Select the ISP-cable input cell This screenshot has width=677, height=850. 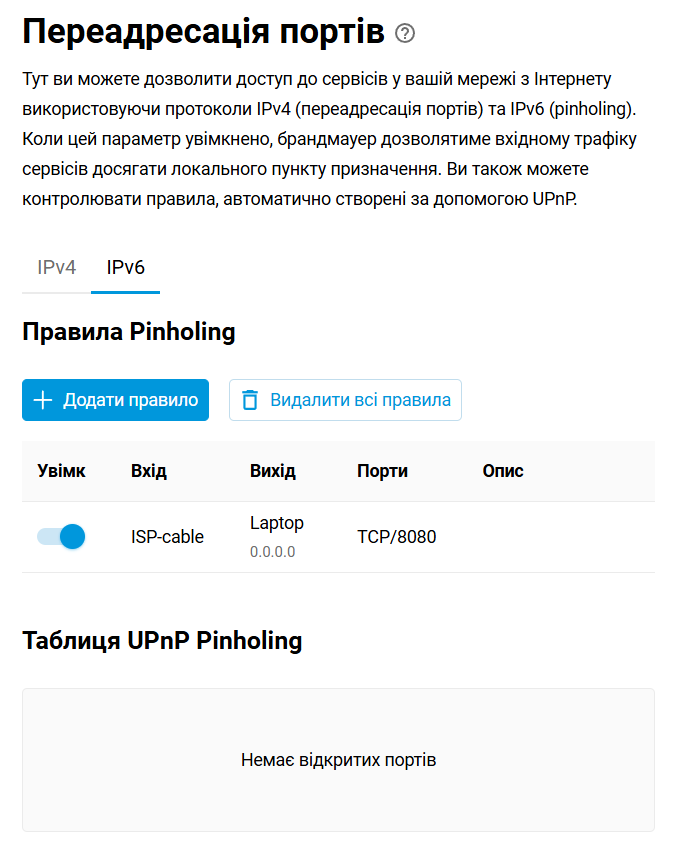click(x=167, y=537)
